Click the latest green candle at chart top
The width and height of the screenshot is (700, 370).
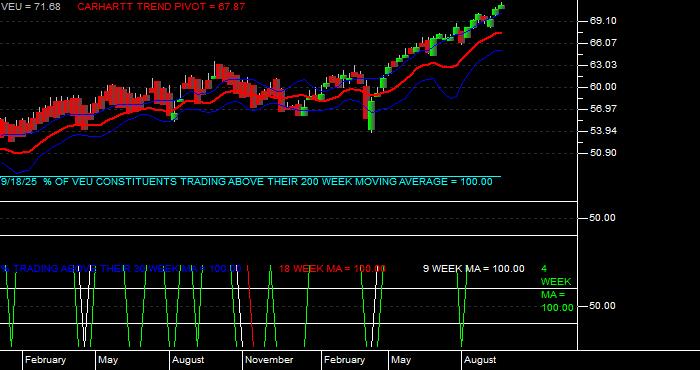pos(501,6)
